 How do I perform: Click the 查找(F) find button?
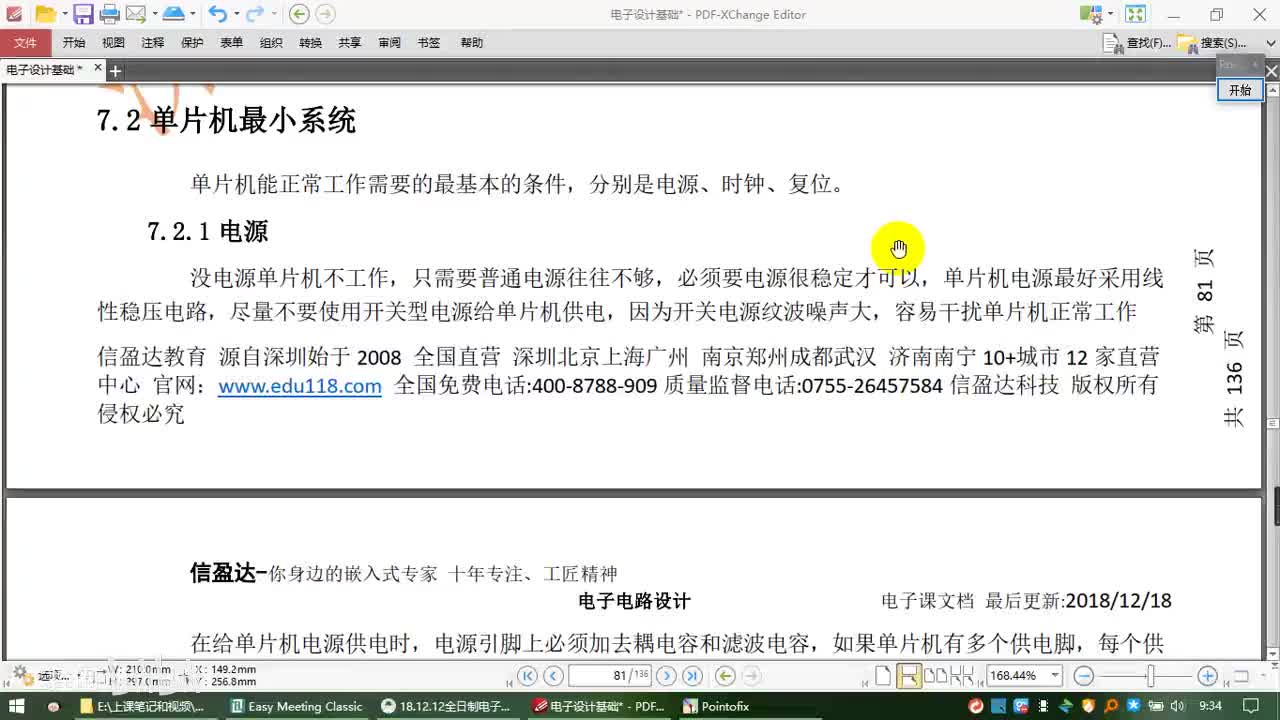click(x=1136, y=43)
